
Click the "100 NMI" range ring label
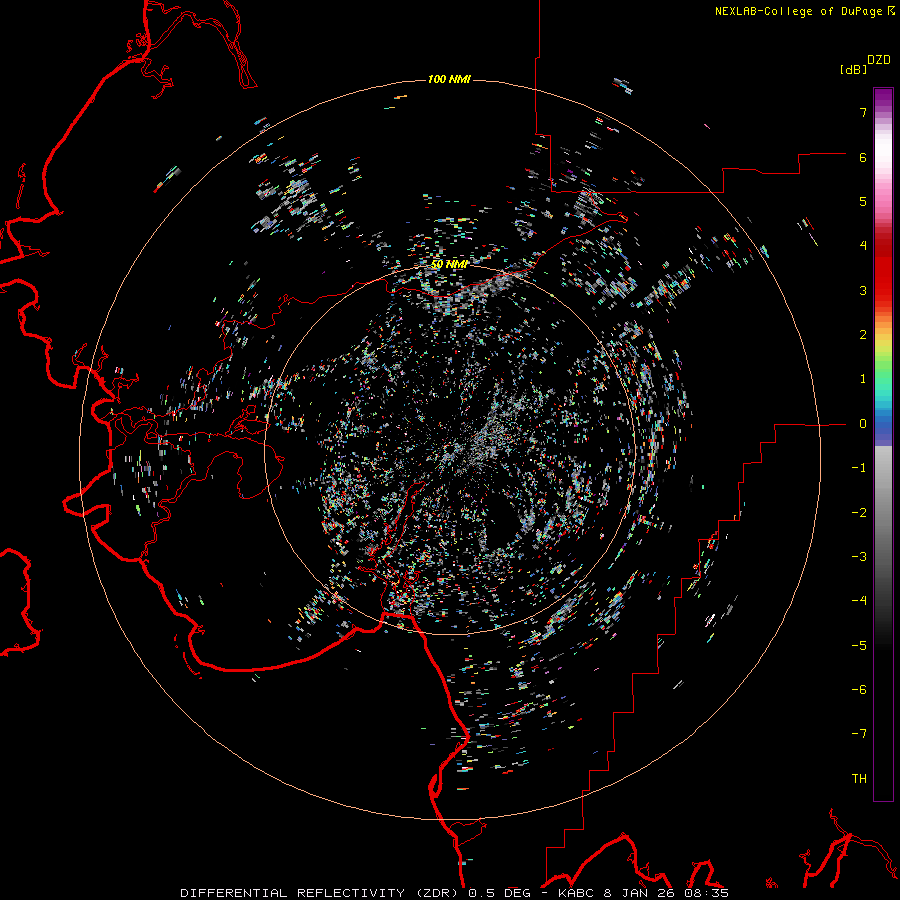pos(449,79)
